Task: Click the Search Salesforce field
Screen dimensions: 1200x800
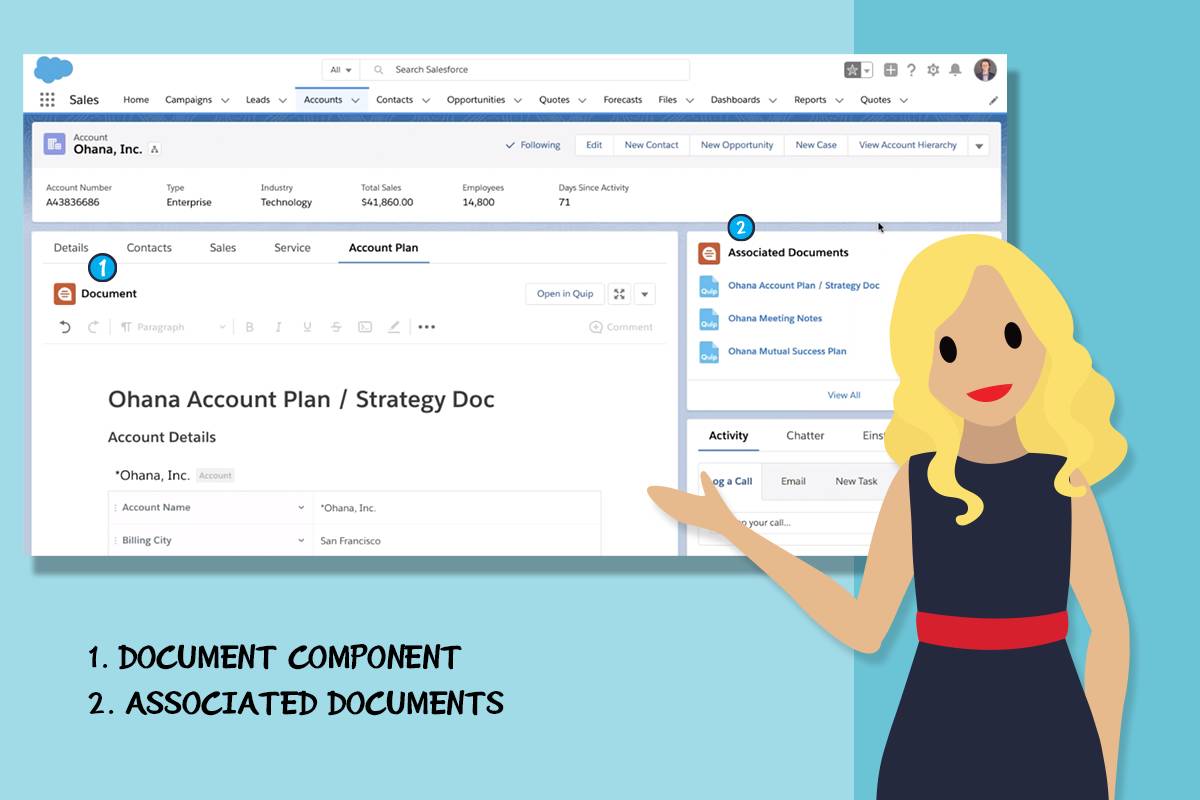Action: point(525,70)
